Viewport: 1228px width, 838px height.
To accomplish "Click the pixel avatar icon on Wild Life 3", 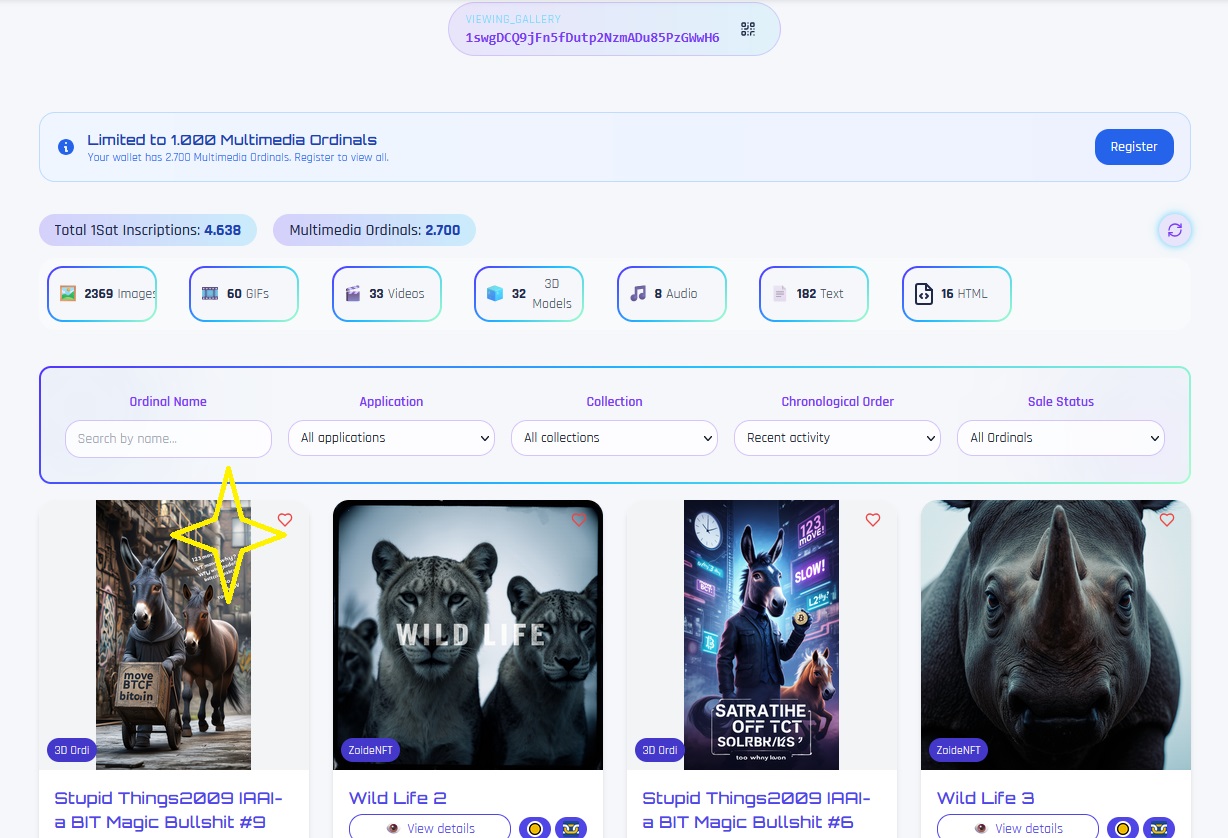I will point(1159,828).
